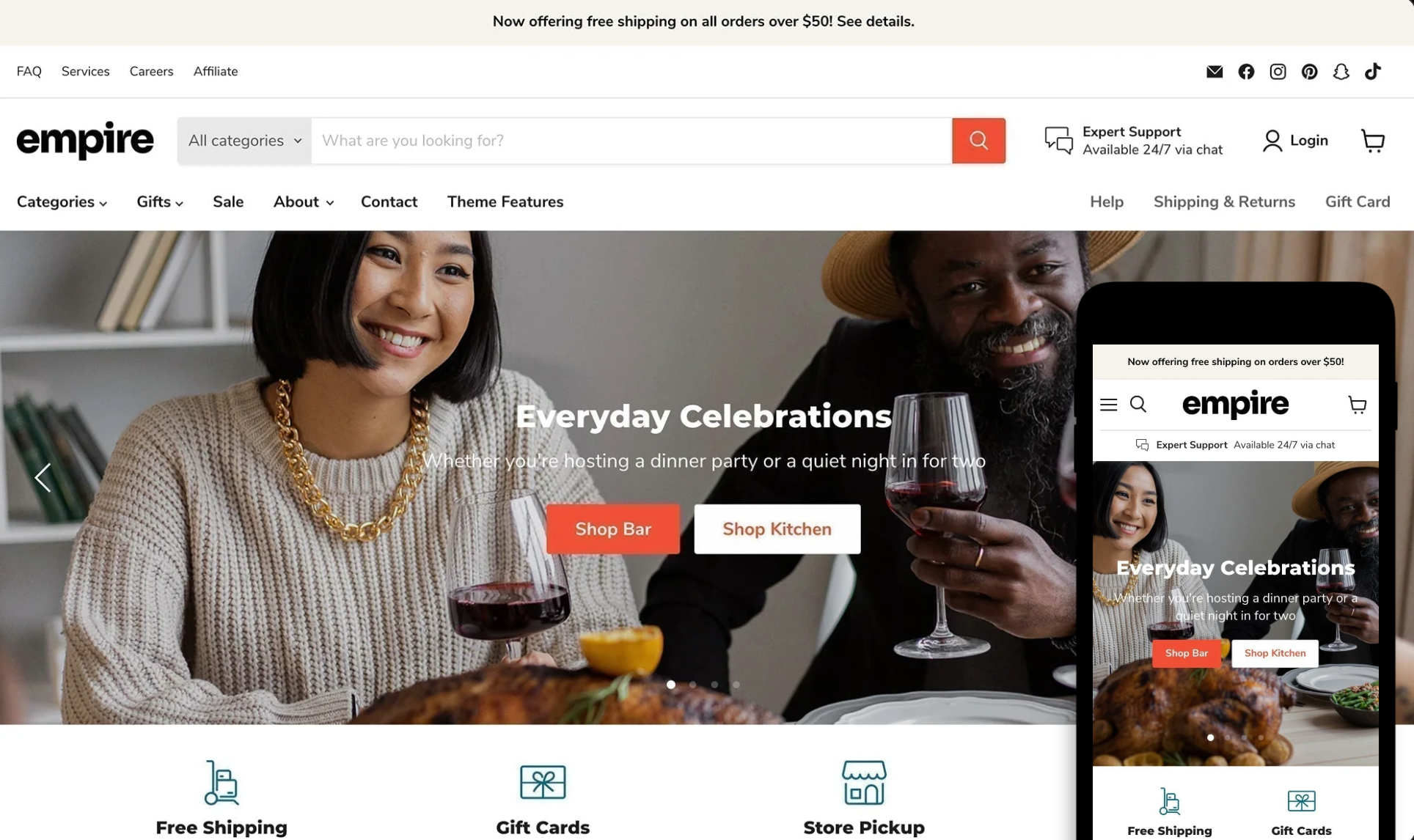Expand the Gifts navigation menu
1414x840 pixels.
159,202
